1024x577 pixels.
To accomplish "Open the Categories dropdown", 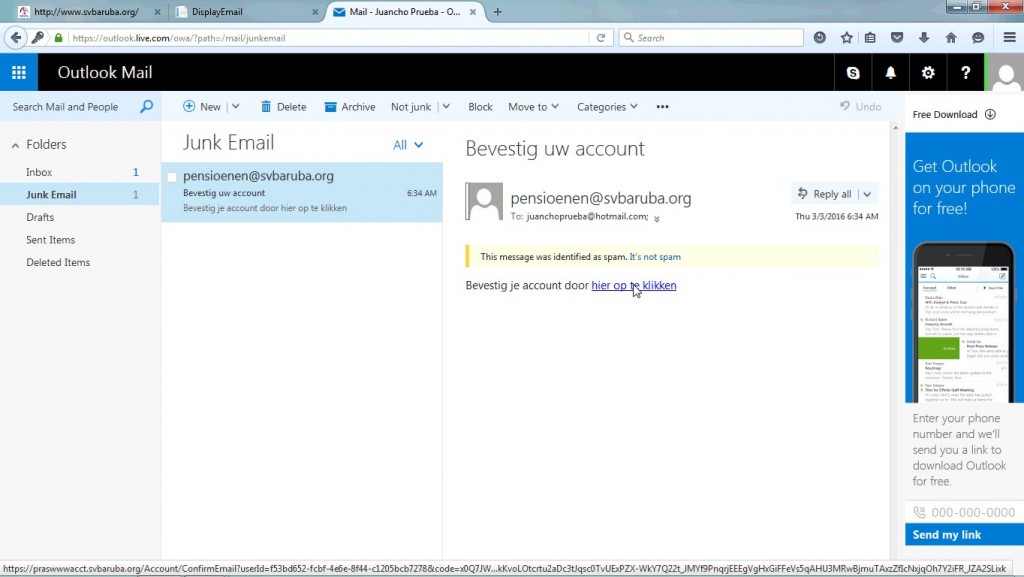I will point(607,106).
